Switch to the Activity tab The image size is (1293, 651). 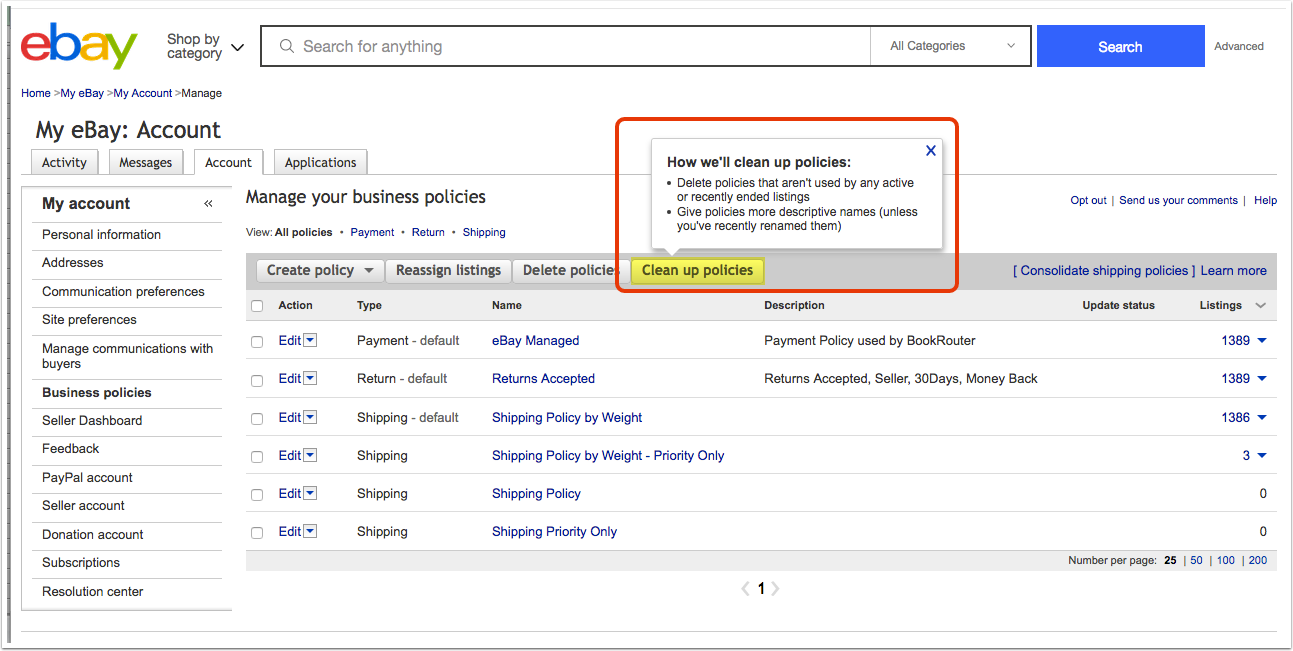[65, 162]
